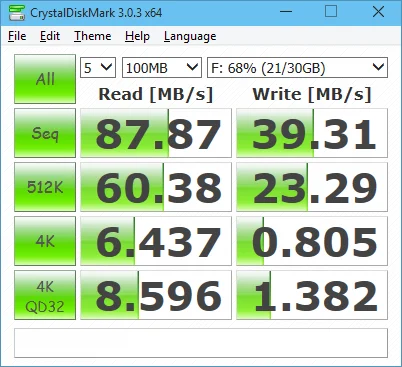Click the empty comment field at bottom
The height and width of the screenshot is (367, 402).
(x=201, y=343)
